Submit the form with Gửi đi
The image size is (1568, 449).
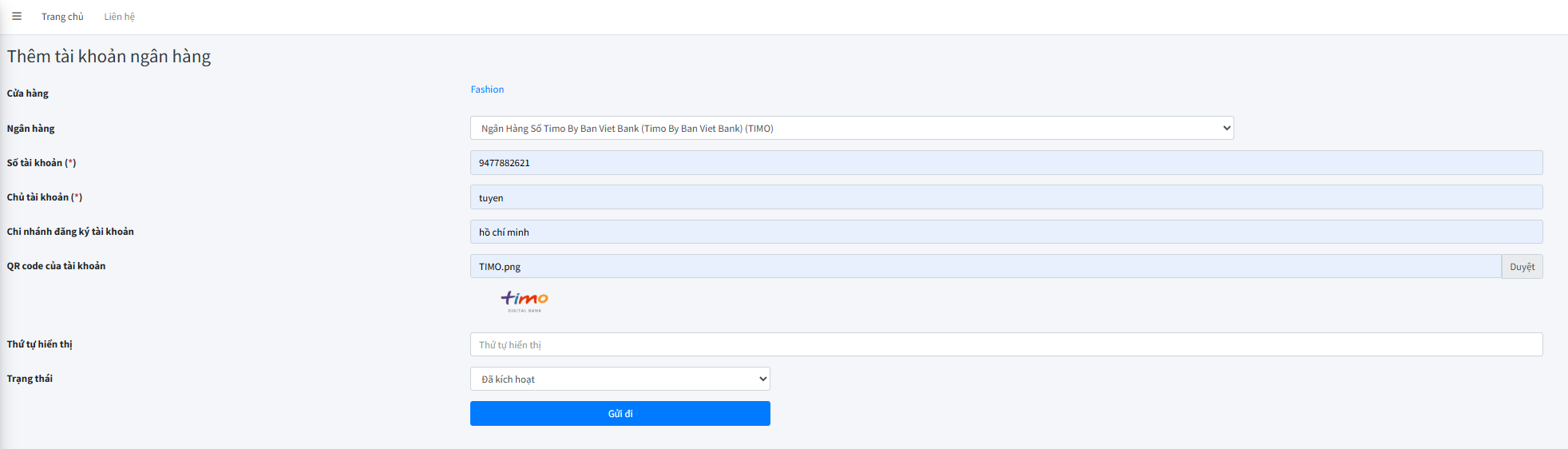coord(620,414)
